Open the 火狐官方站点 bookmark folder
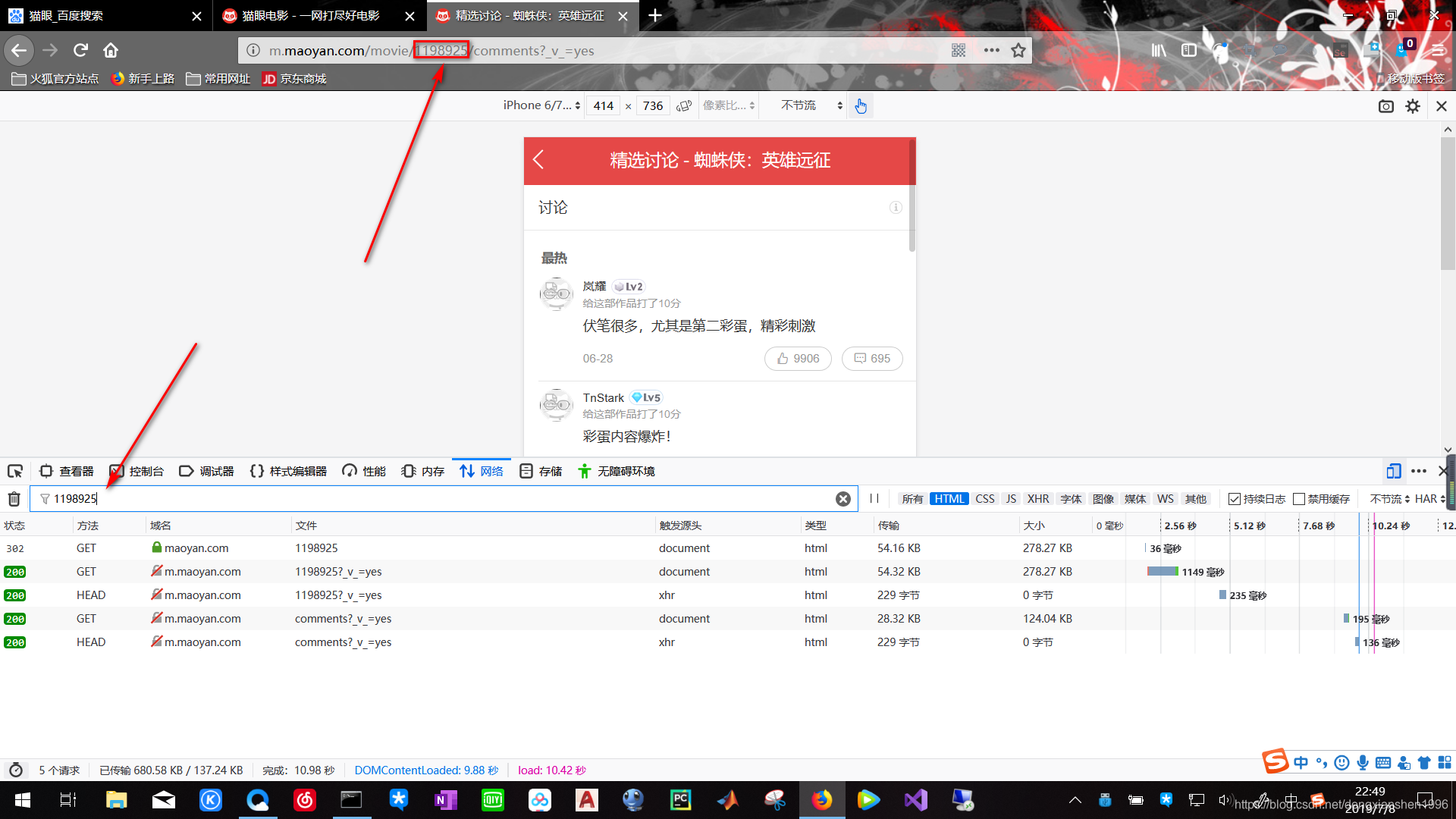 (x=55, y=79)
